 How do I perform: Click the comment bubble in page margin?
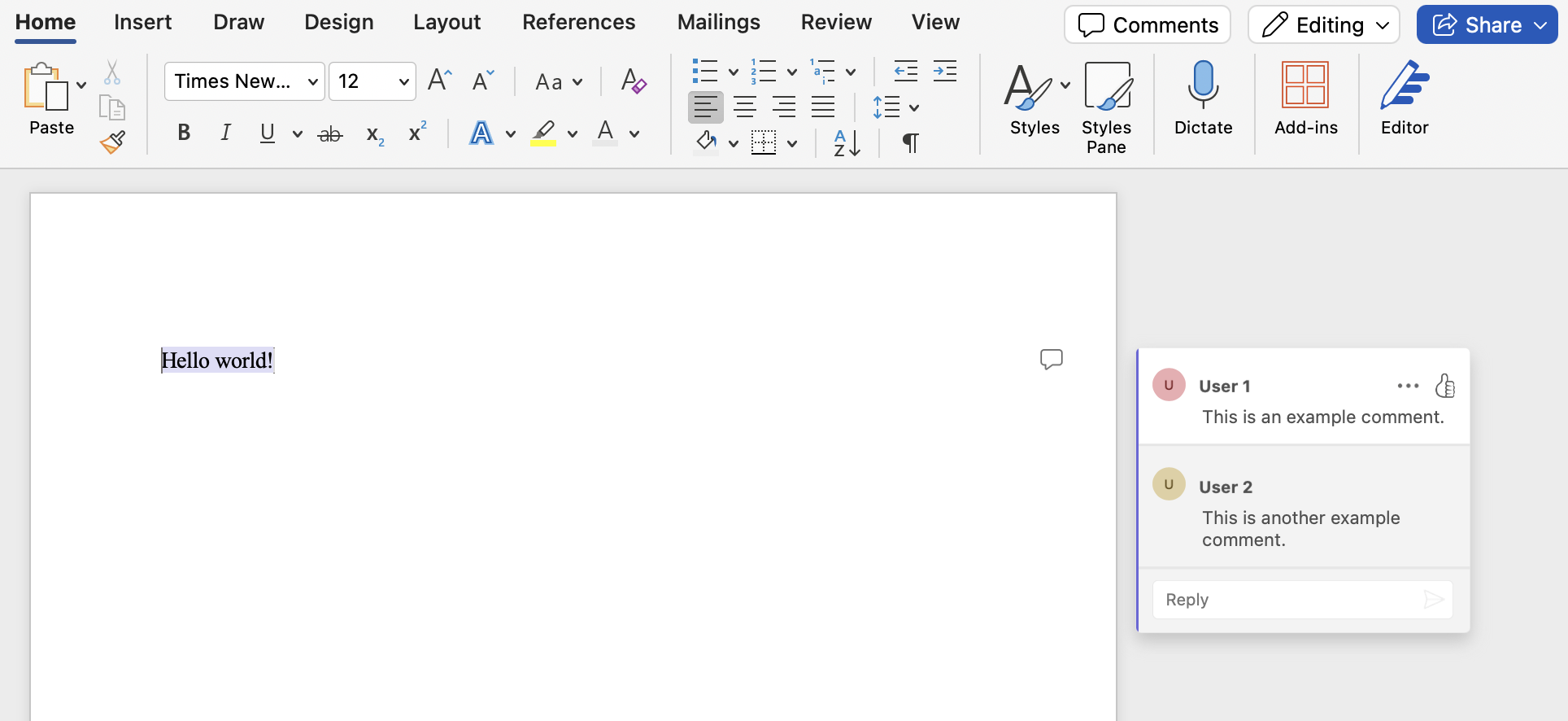1052,359
